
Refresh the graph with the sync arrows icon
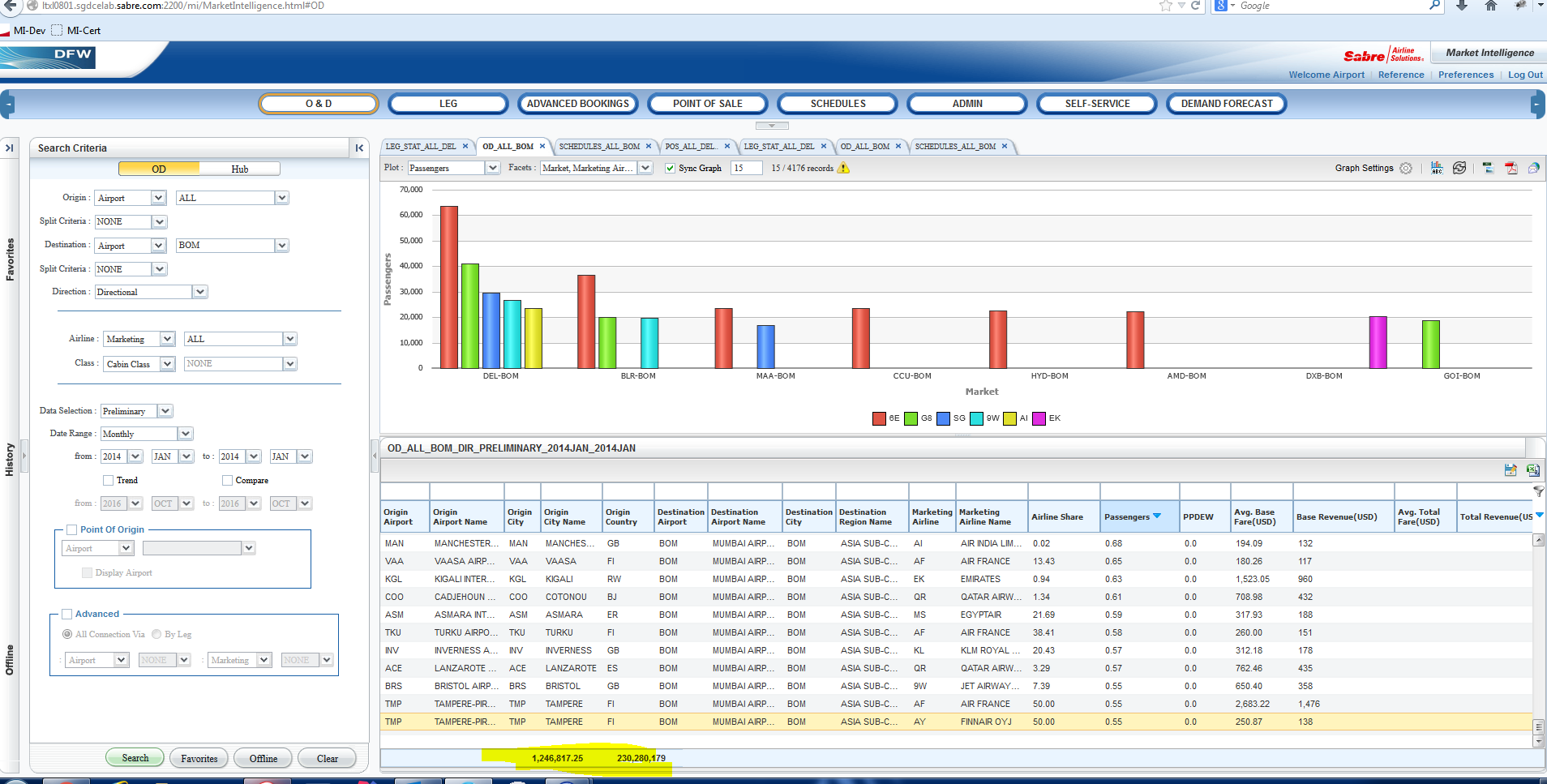pyautogui.click(x=1459, y=168)
